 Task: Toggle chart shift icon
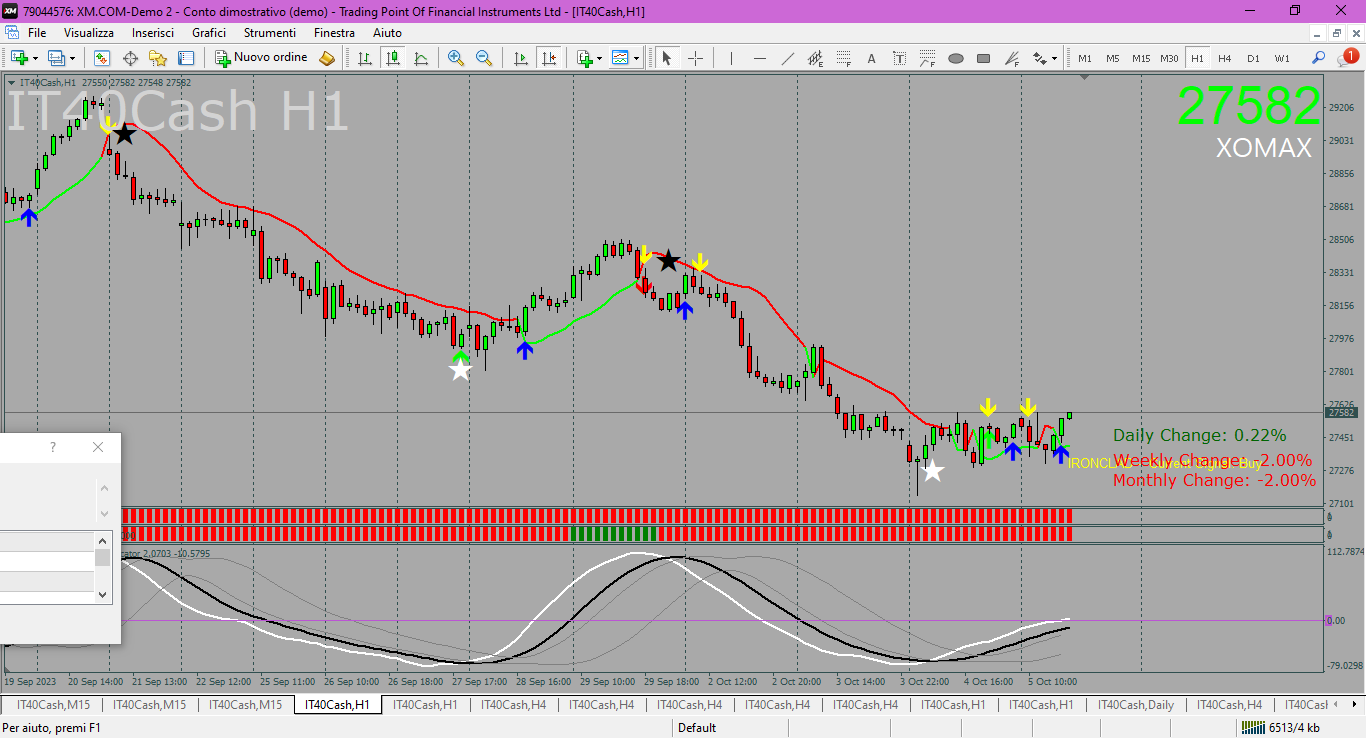[547, 58]
